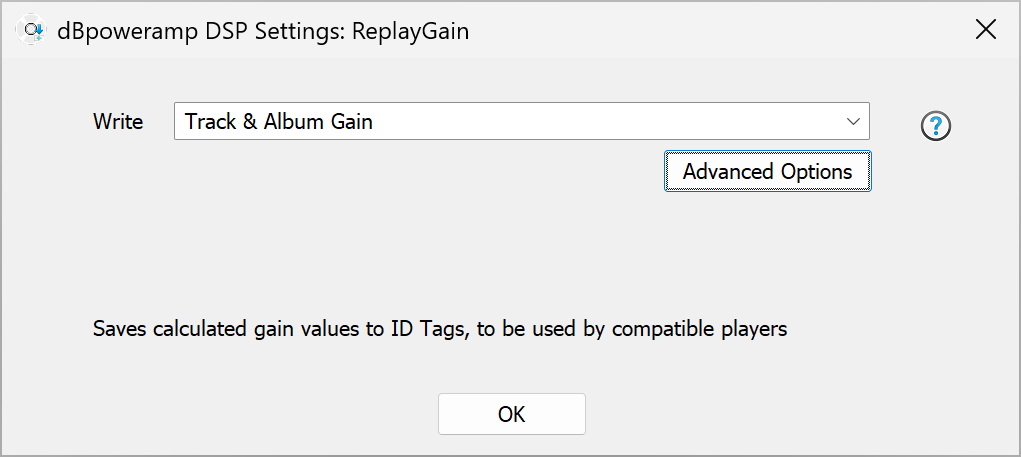
Task: Click the Write label
Action: pos(118,122)
